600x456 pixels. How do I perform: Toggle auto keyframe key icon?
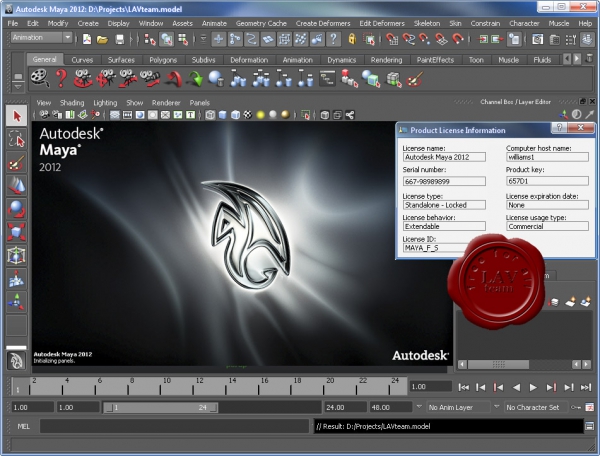pos(575,407)
